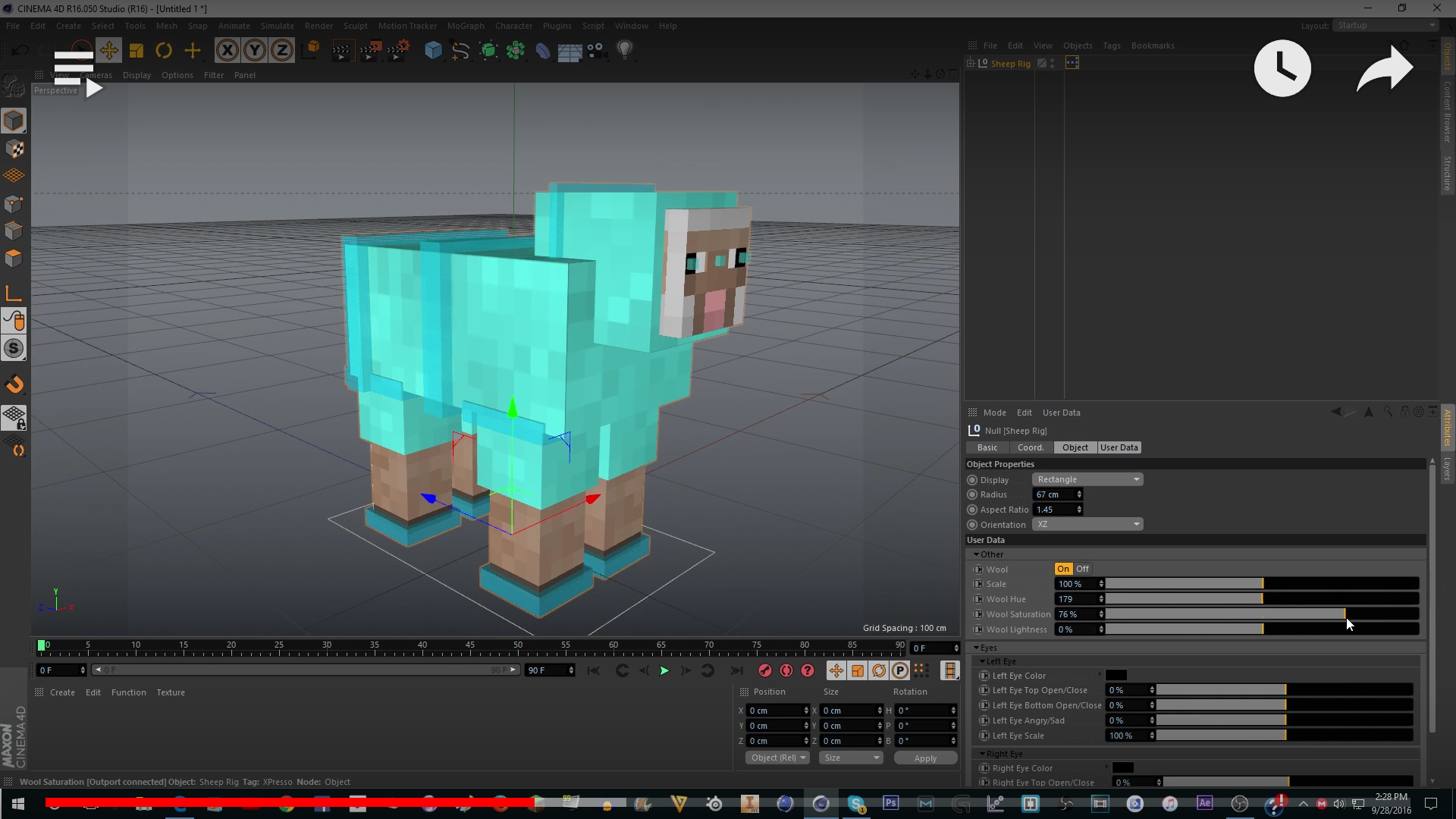The width and height of the screenshot is (1456, 819).
Task: Select the Move tool in top toolbar
Action: click(108, 51)
